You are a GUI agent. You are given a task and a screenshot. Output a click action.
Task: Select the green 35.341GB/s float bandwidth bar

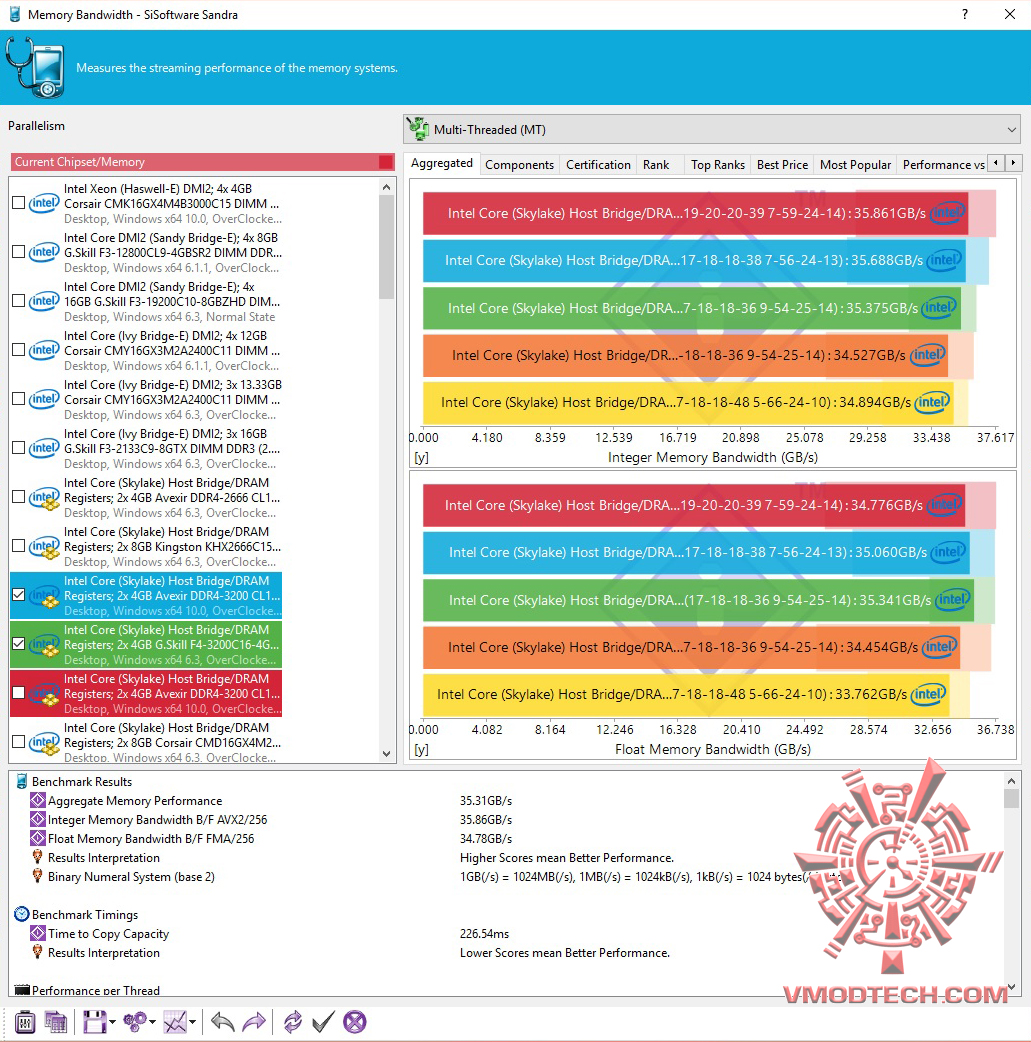[x=699, y=600]
